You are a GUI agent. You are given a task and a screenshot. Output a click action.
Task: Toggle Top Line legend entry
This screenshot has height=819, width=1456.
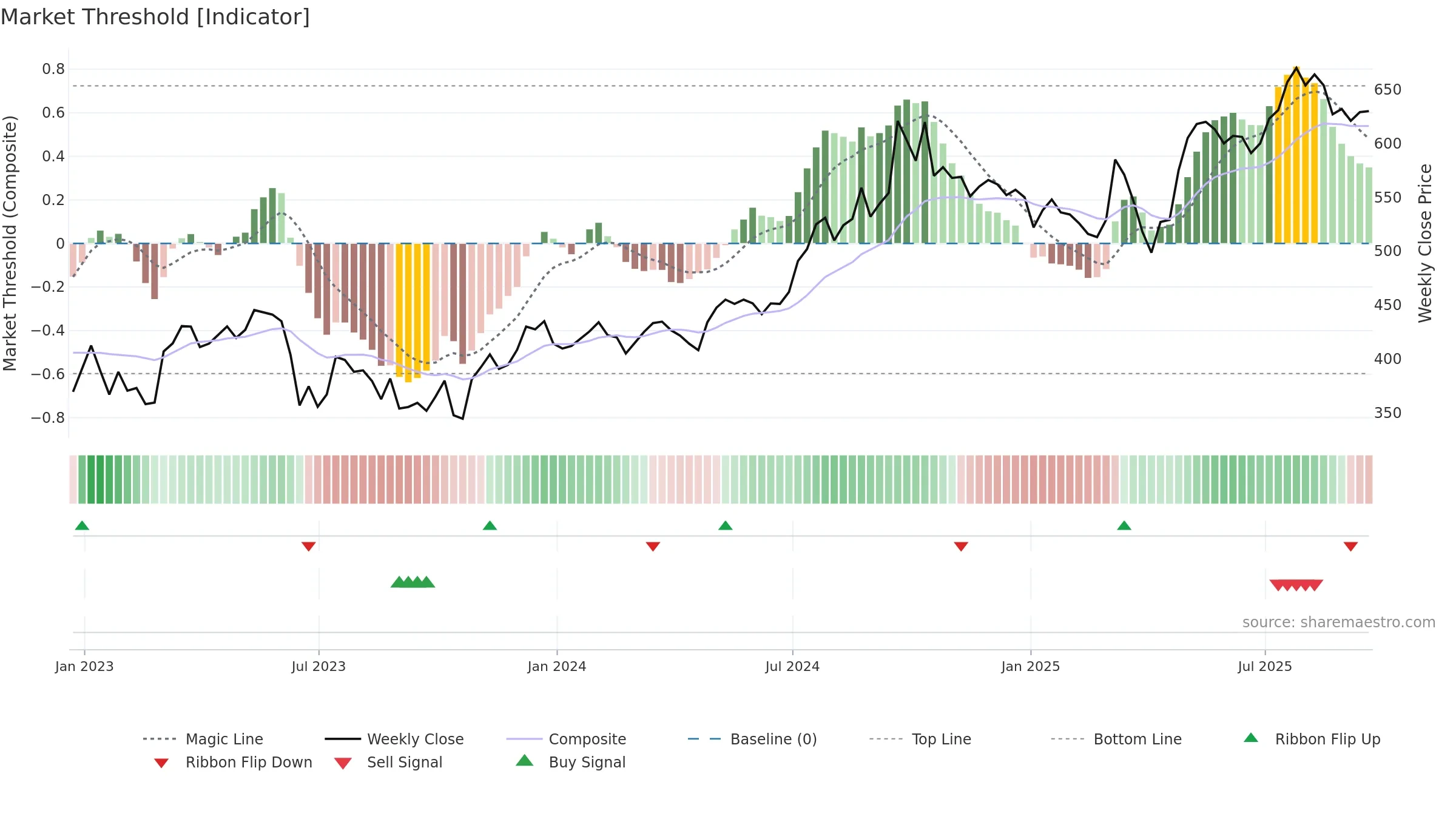tap(920, 739)
